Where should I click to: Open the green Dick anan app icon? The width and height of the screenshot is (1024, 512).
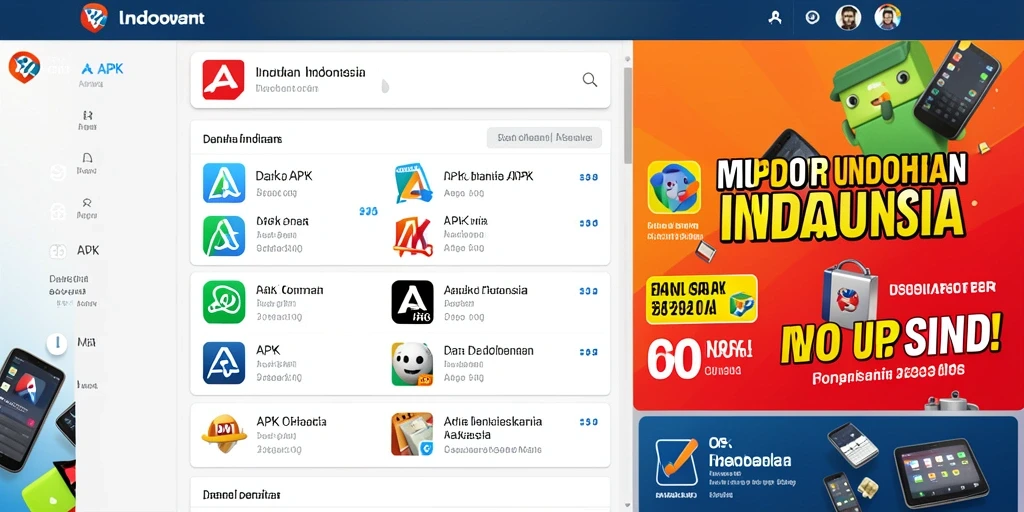[224, 236]
